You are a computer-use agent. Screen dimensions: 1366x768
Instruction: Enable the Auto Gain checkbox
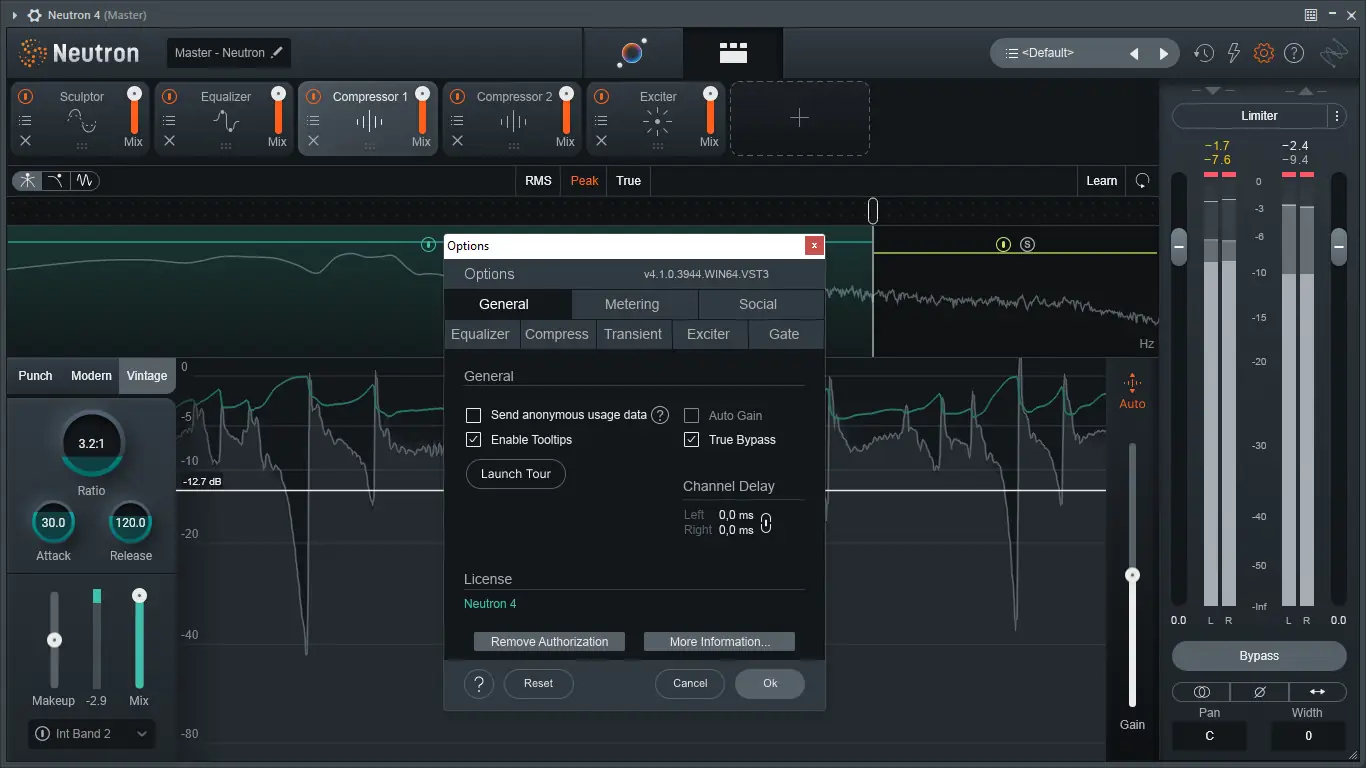691,415
